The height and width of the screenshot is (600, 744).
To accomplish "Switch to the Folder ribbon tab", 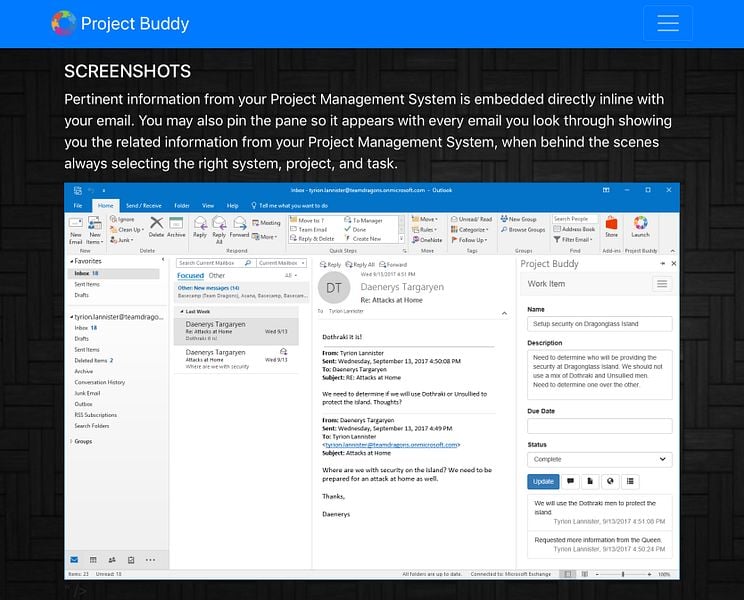I will tap(182, 205).
